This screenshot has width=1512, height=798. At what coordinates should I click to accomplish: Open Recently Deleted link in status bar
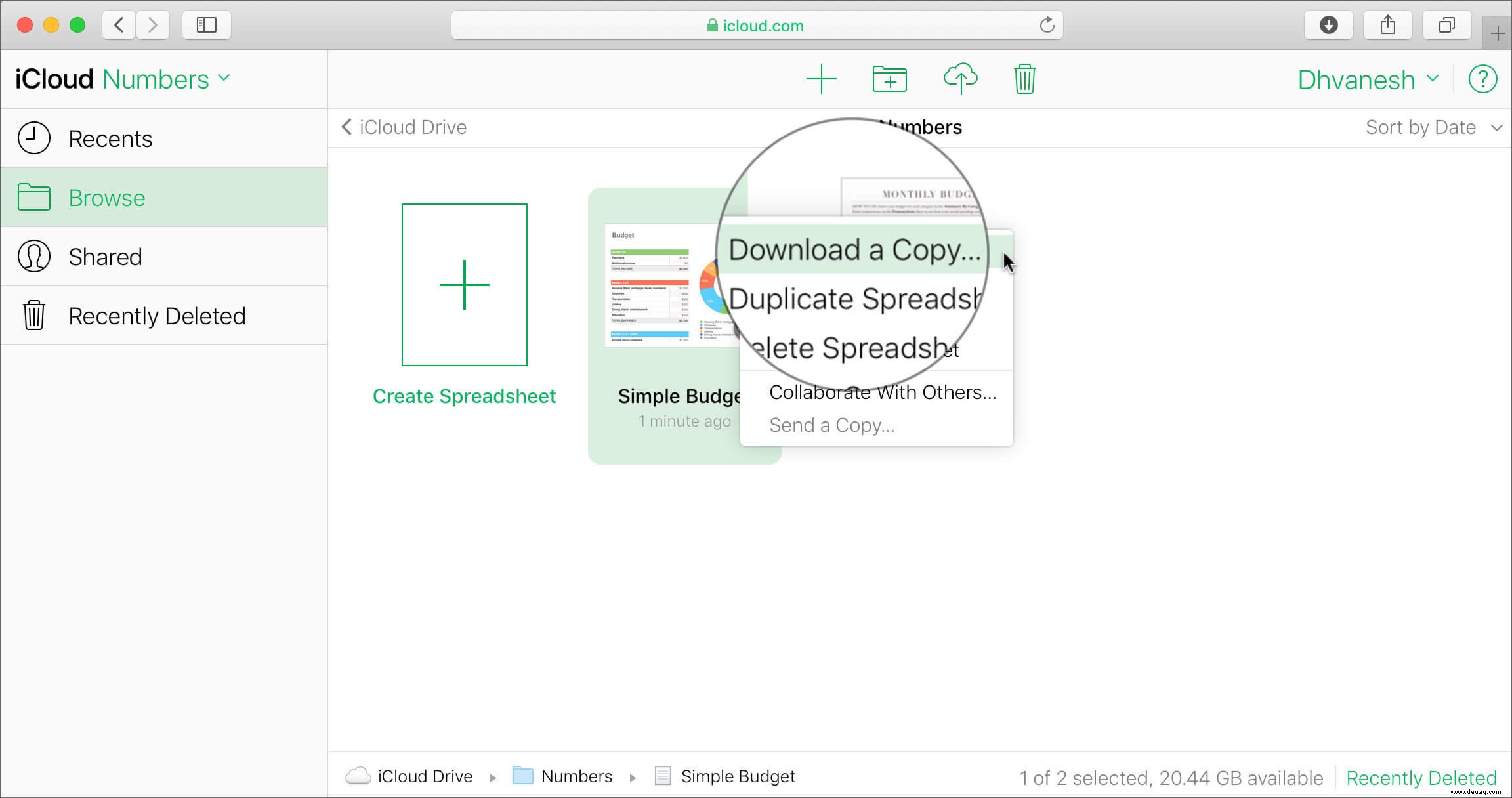tap(1421, 778)
